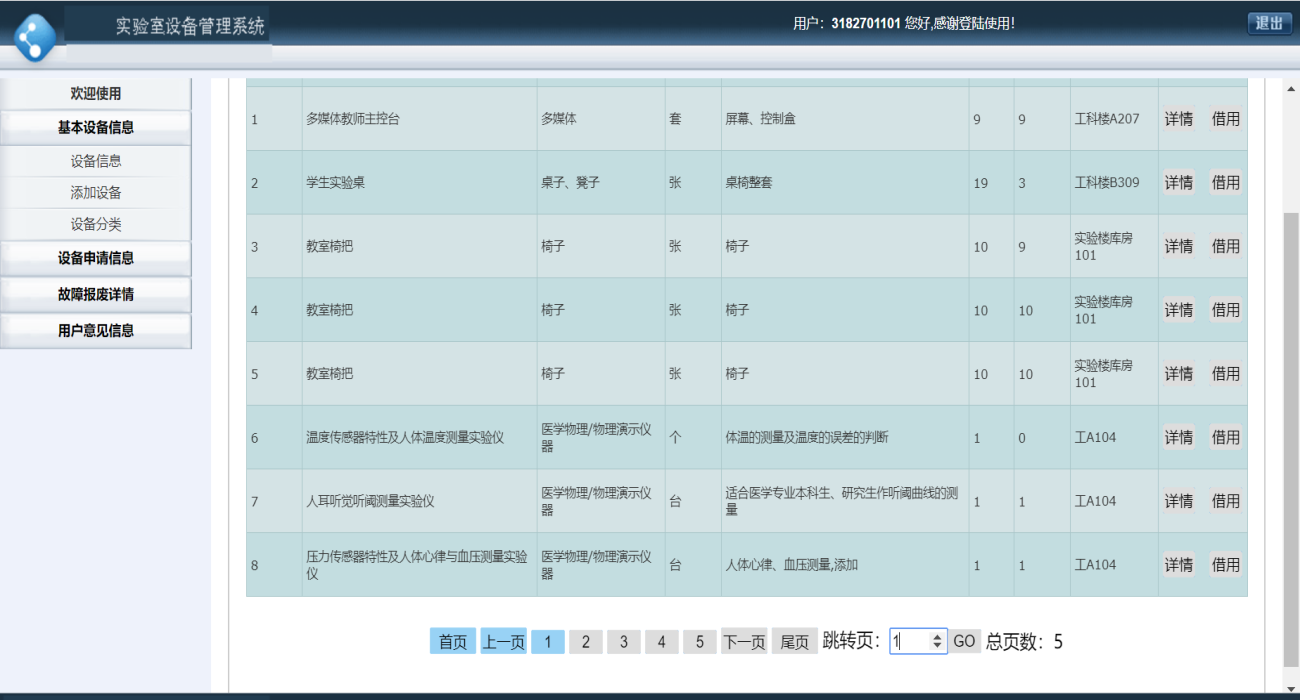Collapse the 基本设备信息 menu section
The width and height of the screenshot is (1300, 700).
tap(95, 127)
